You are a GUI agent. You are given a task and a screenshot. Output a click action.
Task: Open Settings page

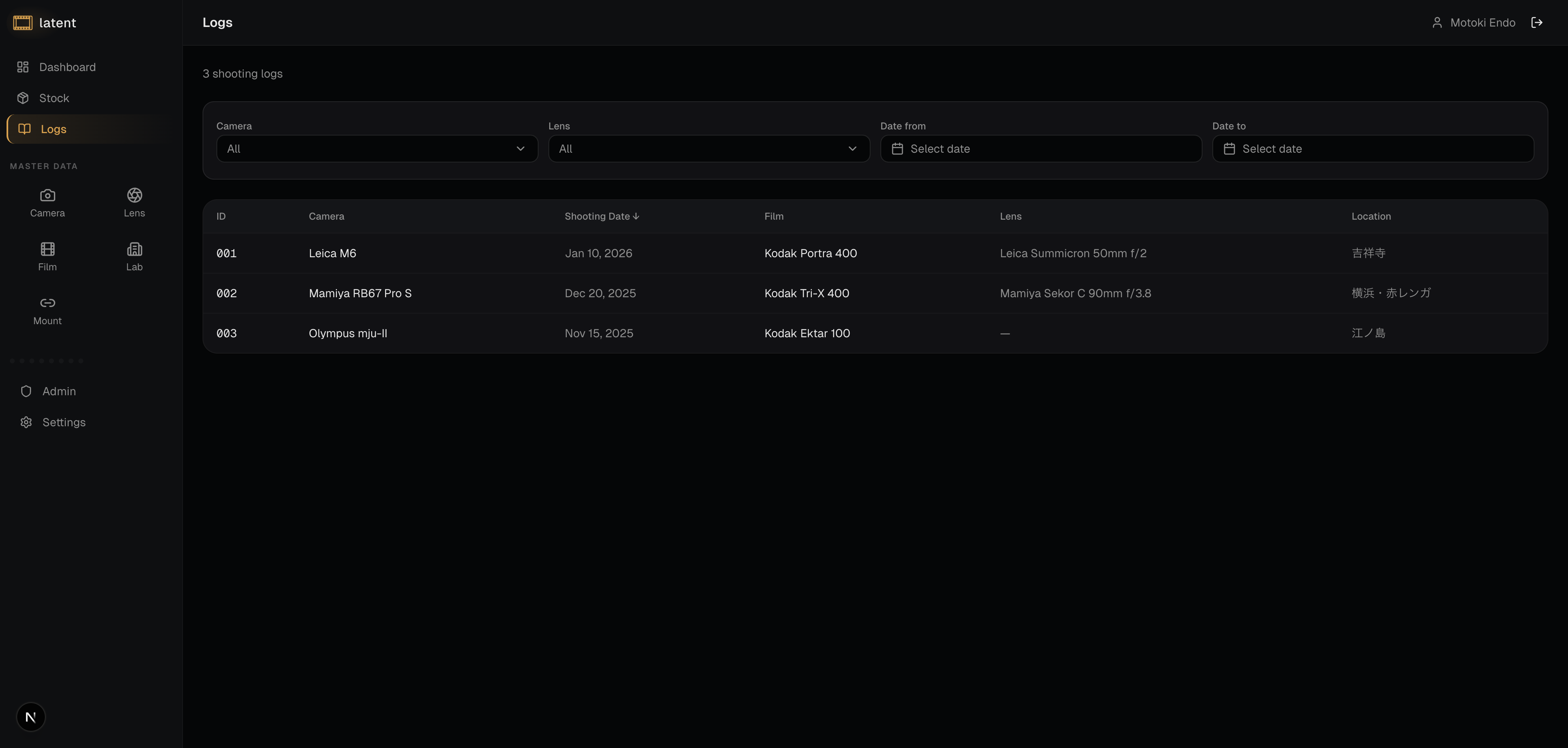tap(64, 422)
